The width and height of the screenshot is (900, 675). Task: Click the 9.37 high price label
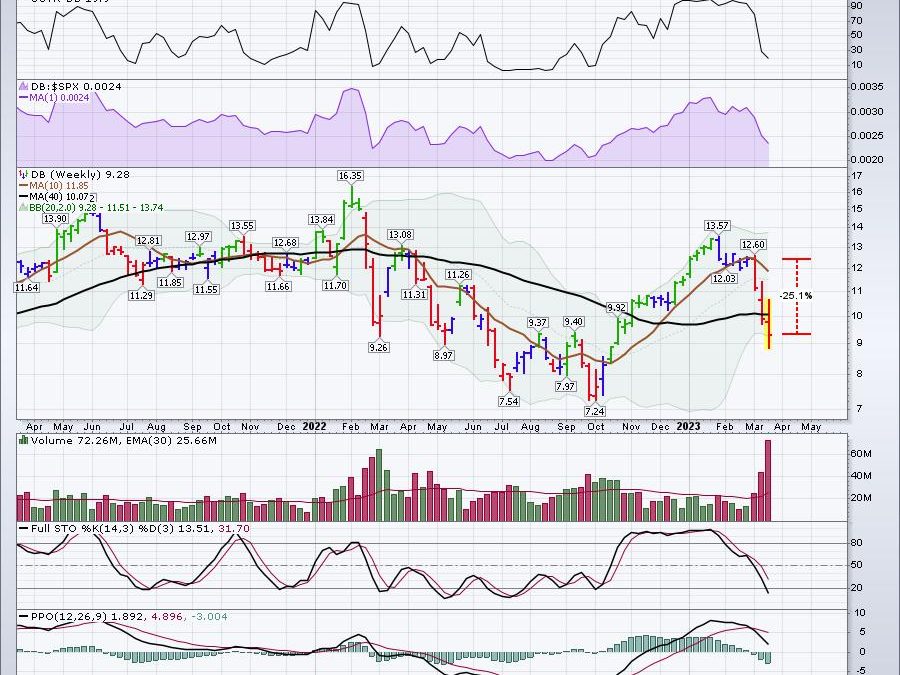[x=538, y=322]
